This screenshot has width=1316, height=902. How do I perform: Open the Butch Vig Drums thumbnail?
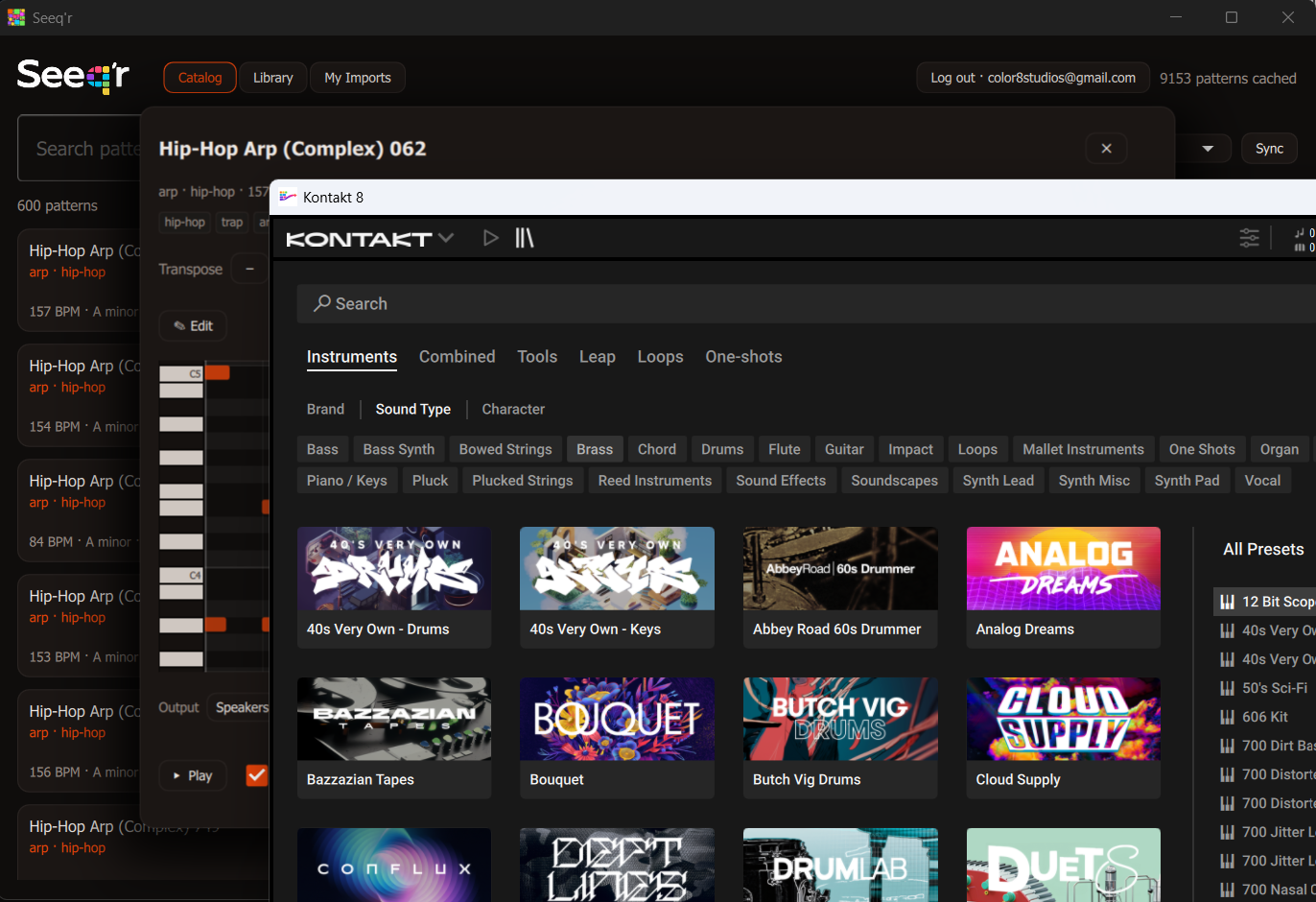[840, 719]
